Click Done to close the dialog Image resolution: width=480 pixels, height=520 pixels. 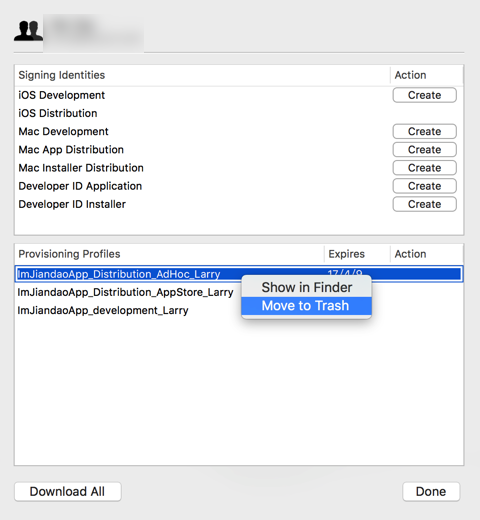point(431,491)
